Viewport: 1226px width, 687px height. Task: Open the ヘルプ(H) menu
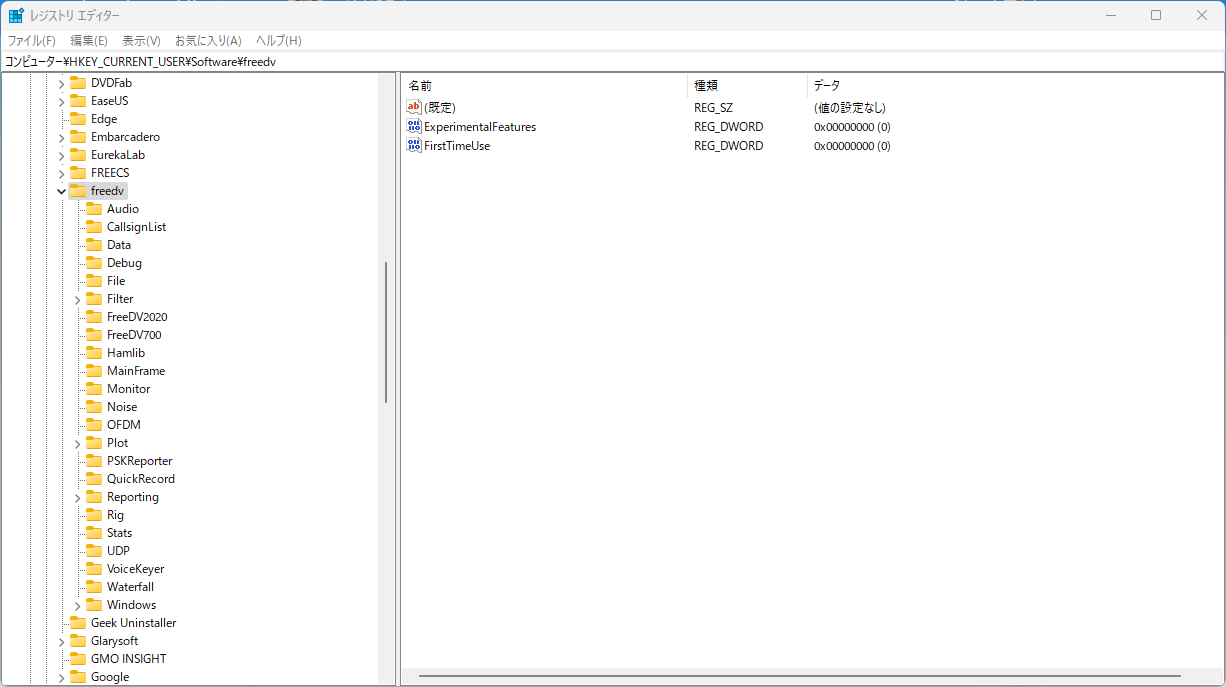click(x=279, y=41)
